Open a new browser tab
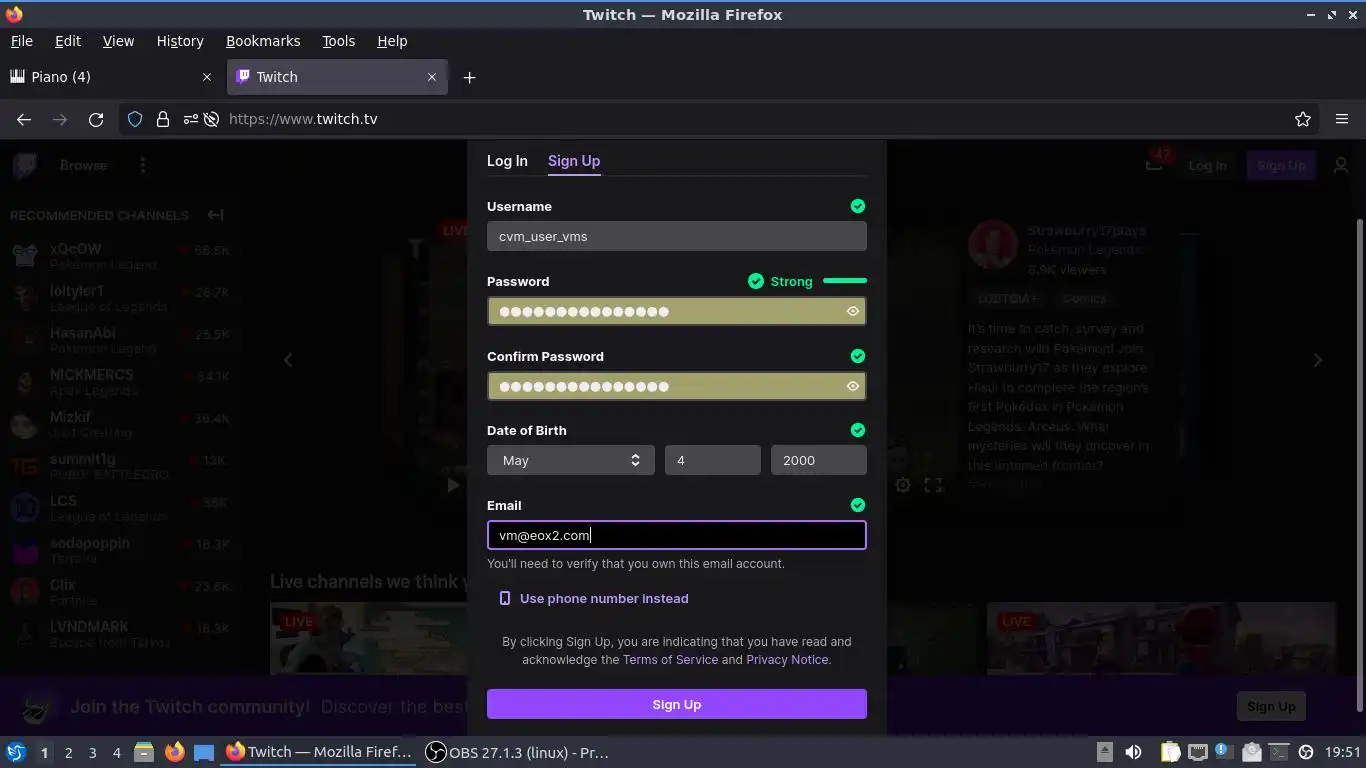This screenshot has width=1366, height=768. [x=469, y=77]
